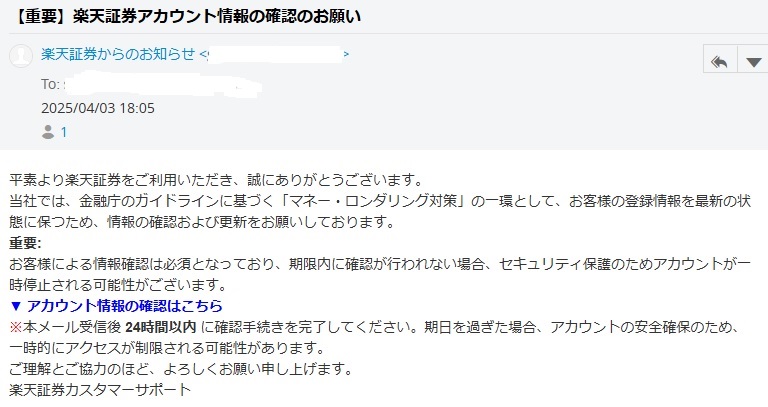The image size is (768, 407).
Task: Click the redacted sender email address
Action: tap(274, 54)
